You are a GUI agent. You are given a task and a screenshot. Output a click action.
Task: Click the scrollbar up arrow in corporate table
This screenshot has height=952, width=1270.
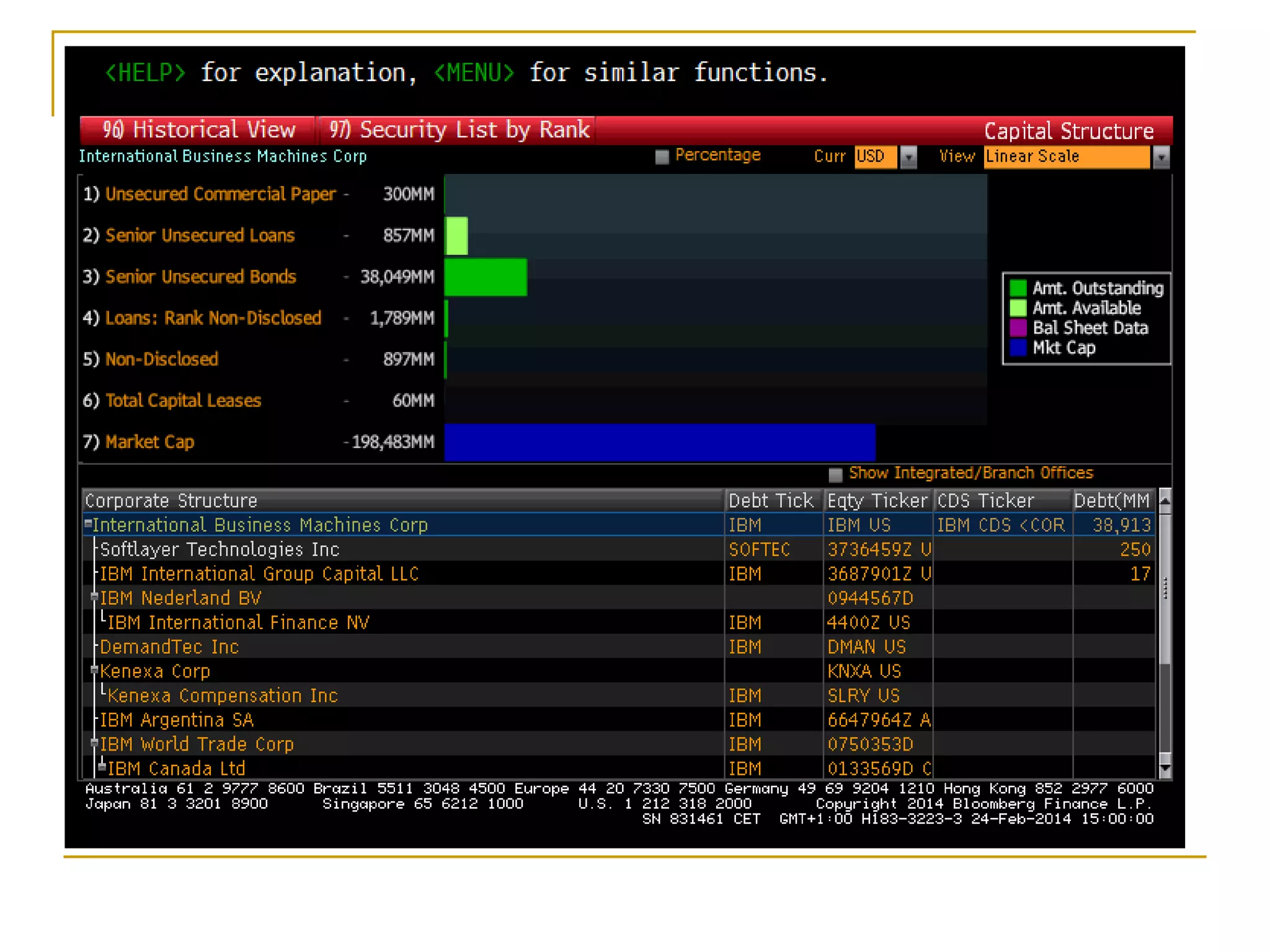tap(1165, 501)
